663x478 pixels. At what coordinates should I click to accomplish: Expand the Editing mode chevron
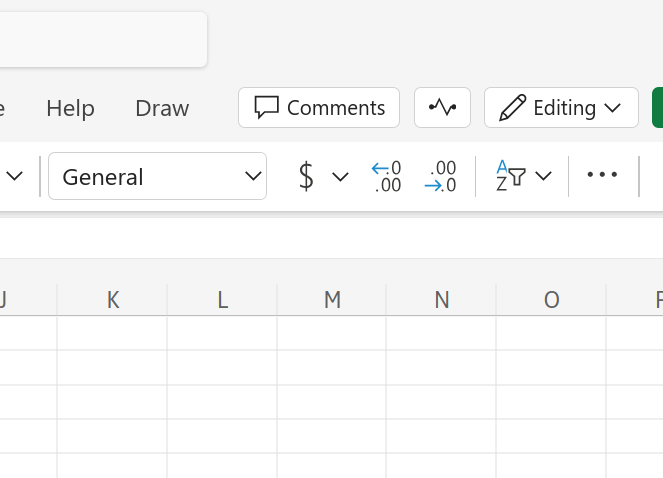pyautogui.click(x=614, y=108)
